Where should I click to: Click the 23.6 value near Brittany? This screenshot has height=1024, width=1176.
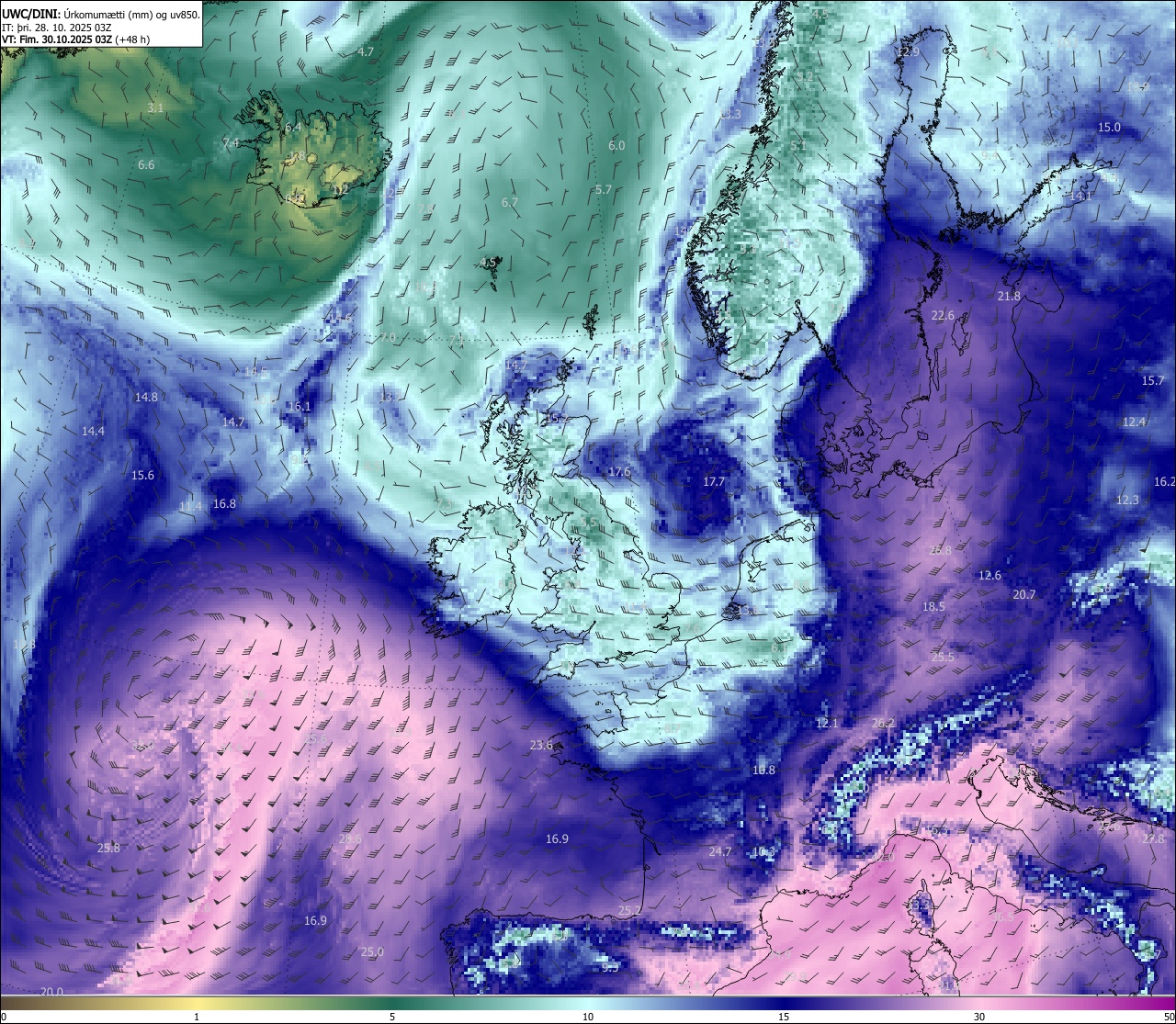click(541, 746)
